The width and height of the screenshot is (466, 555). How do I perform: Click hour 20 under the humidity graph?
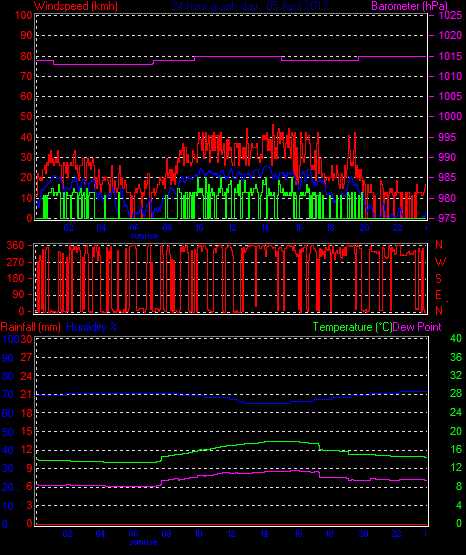[x=363, y=534]
